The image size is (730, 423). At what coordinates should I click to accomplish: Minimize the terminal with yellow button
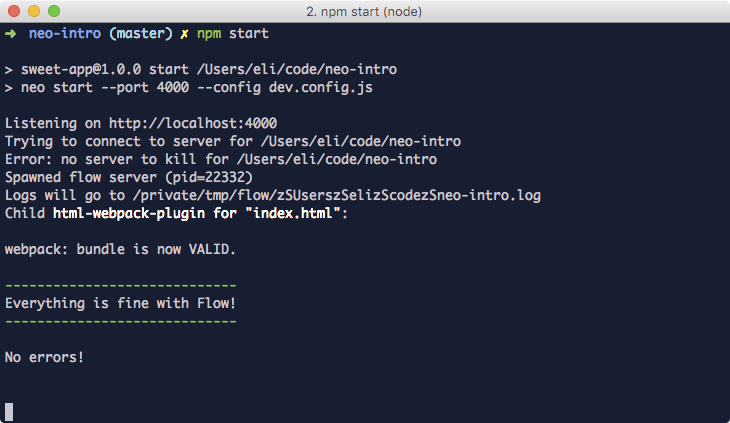(x=34, y=11)
